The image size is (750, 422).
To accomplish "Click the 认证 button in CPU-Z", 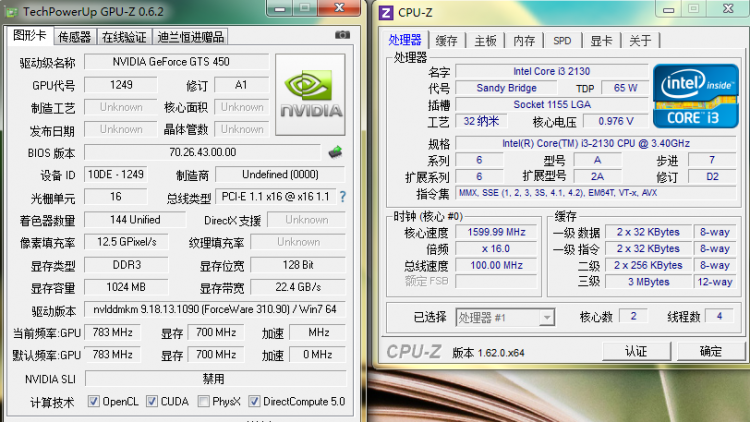I will click(x=636, y=352).
